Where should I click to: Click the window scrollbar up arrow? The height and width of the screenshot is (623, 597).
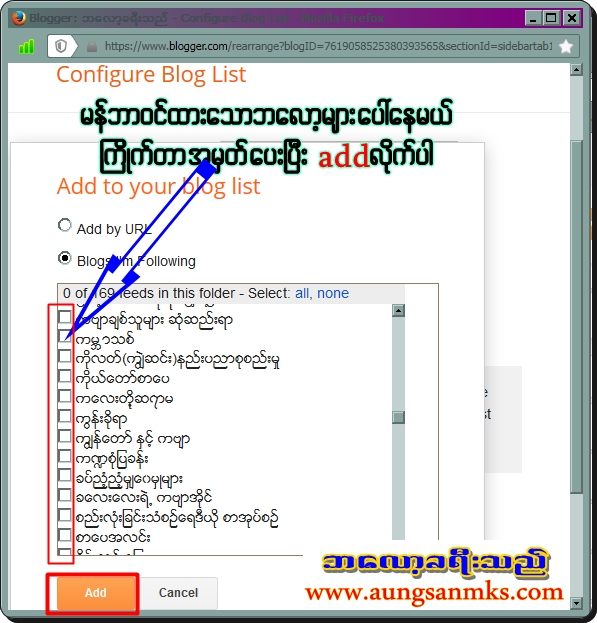point(576,70)
